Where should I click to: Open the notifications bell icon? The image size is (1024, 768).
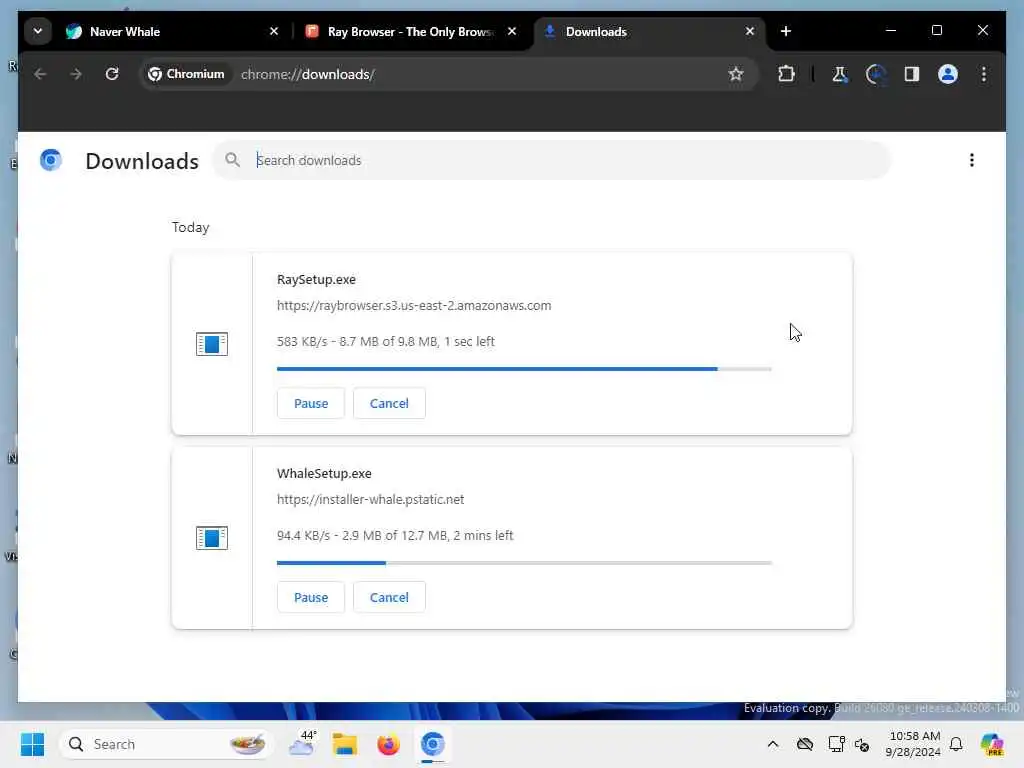[x=956, y=744]
